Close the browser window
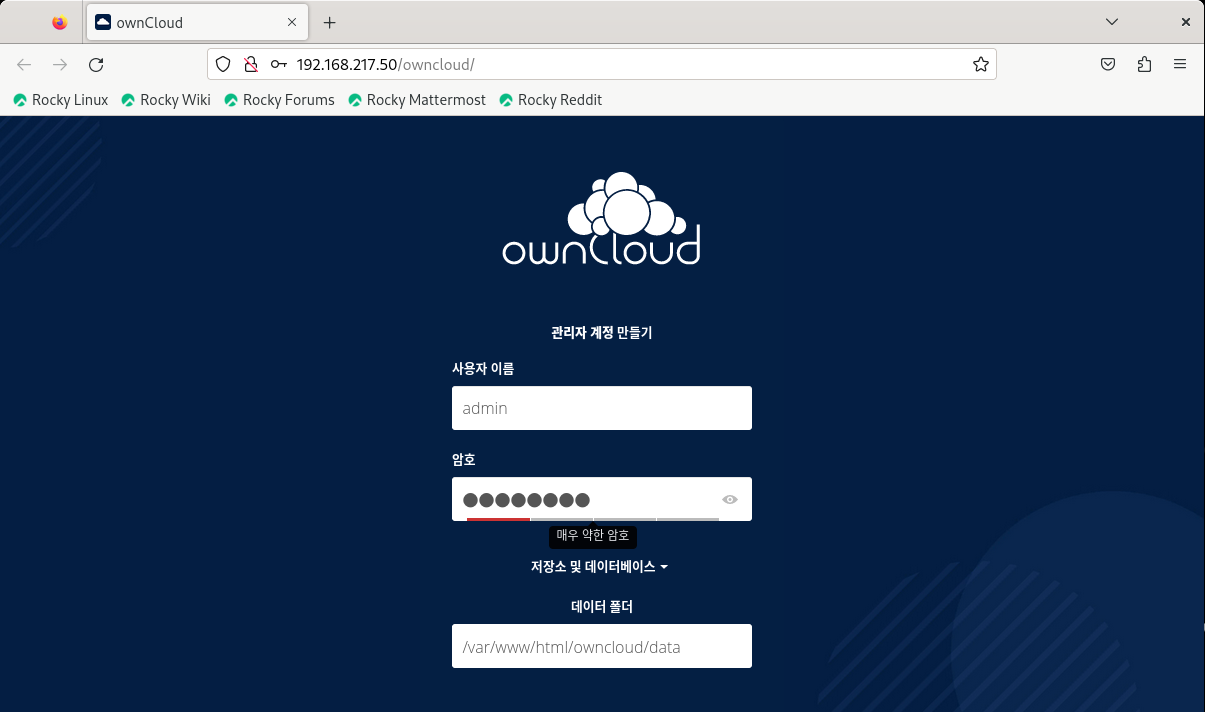Image resolution: width=1205 pixels, height=712 pixels. (1186, 22)
